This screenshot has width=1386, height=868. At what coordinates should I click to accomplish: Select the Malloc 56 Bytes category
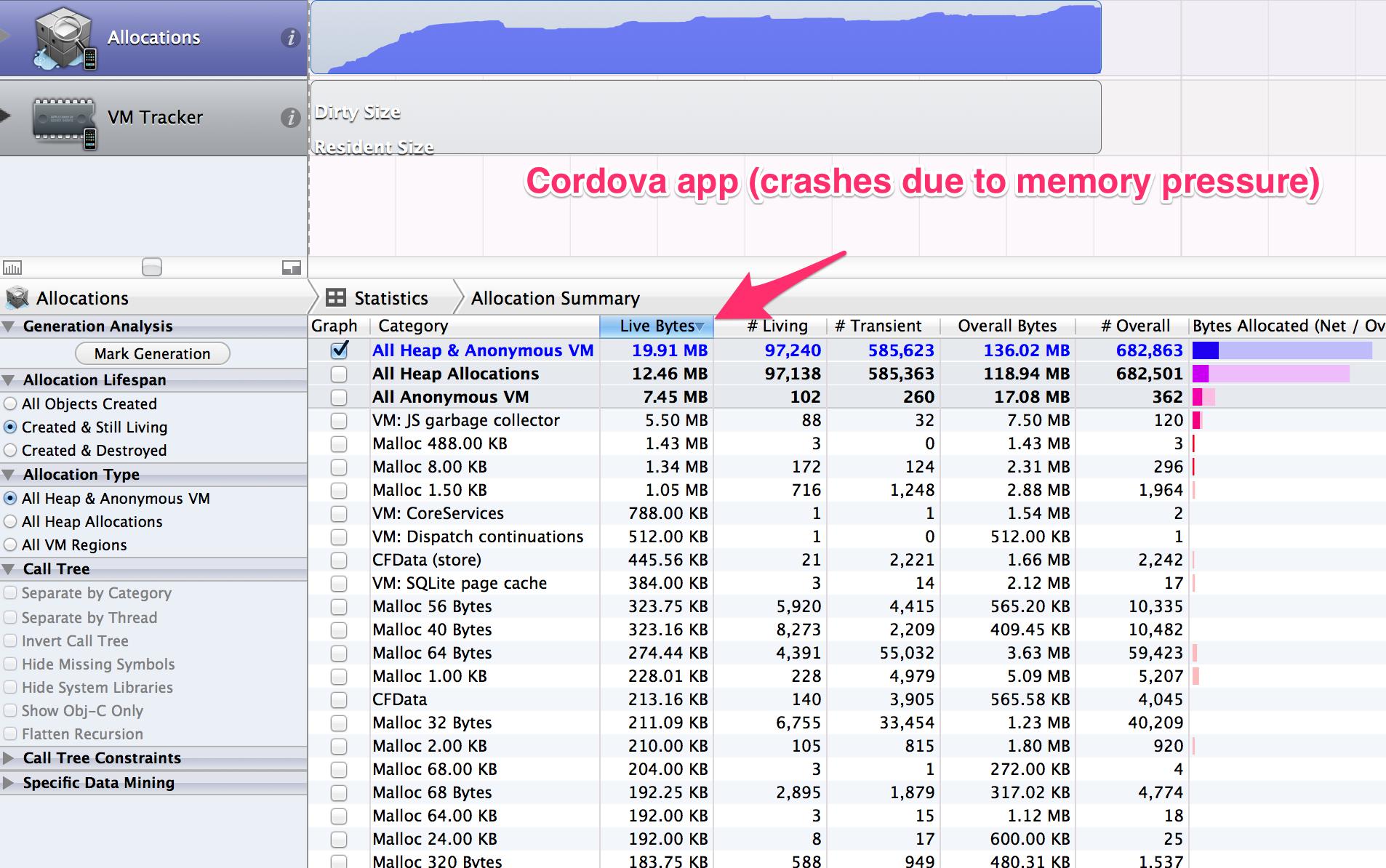click(432, 606)
